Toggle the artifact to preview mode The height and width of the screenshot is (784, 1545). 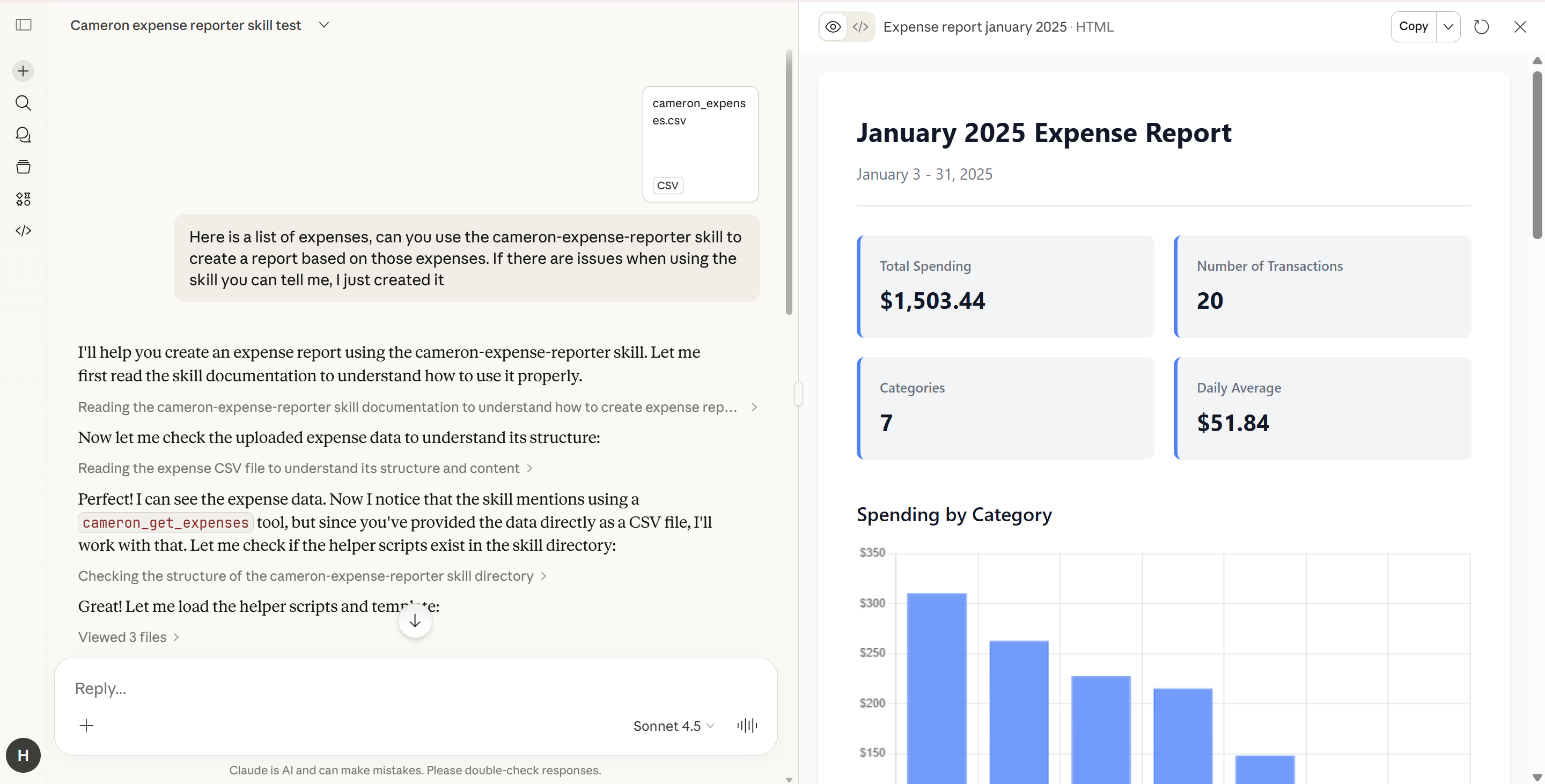point(833,26)
